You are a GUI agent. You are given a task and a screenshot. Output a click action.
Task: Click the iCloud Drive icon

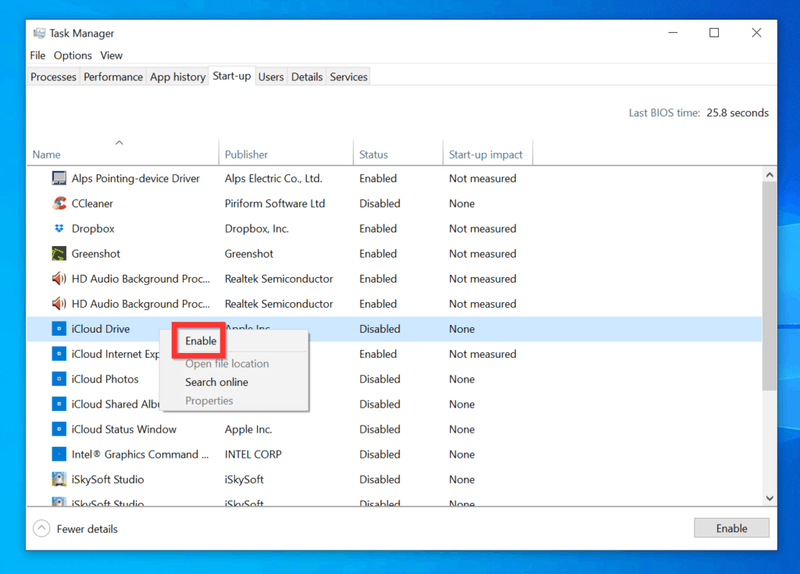pyautogui.click(x=59, y=329)
